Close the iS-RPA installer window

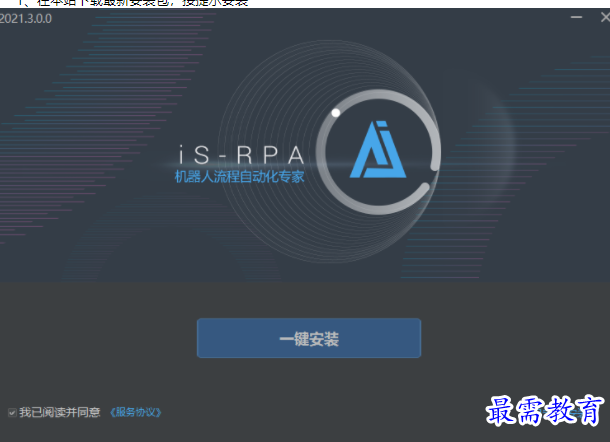605,17
